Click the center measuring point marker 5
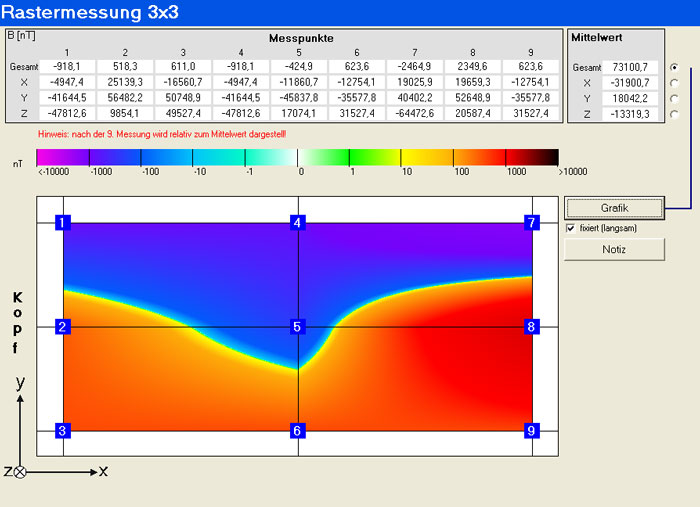 coord(298,327)
